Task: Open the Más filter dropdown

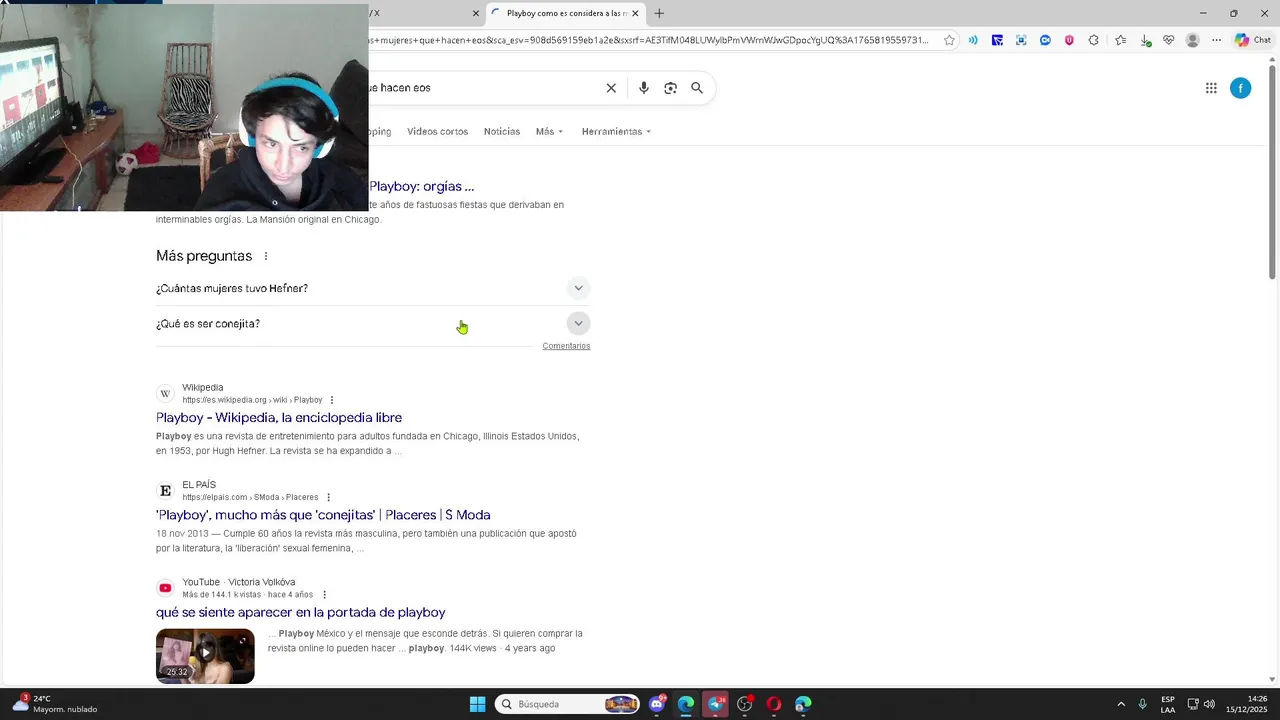Action: click(x=549, y=131)
